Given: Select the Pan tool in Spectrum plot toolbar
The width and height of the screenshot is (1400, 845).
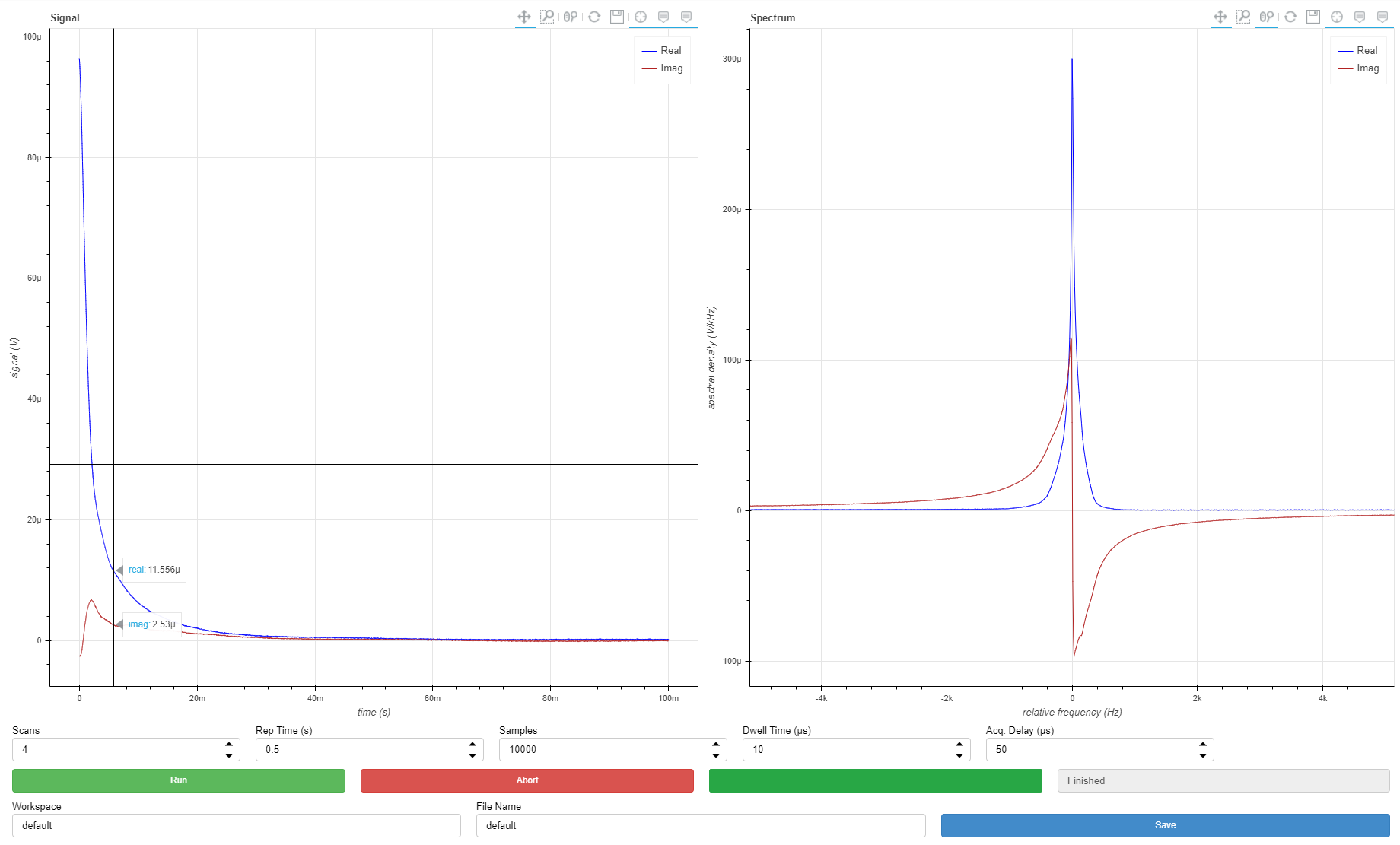Looking at the screenshot, I should 1220,17.
